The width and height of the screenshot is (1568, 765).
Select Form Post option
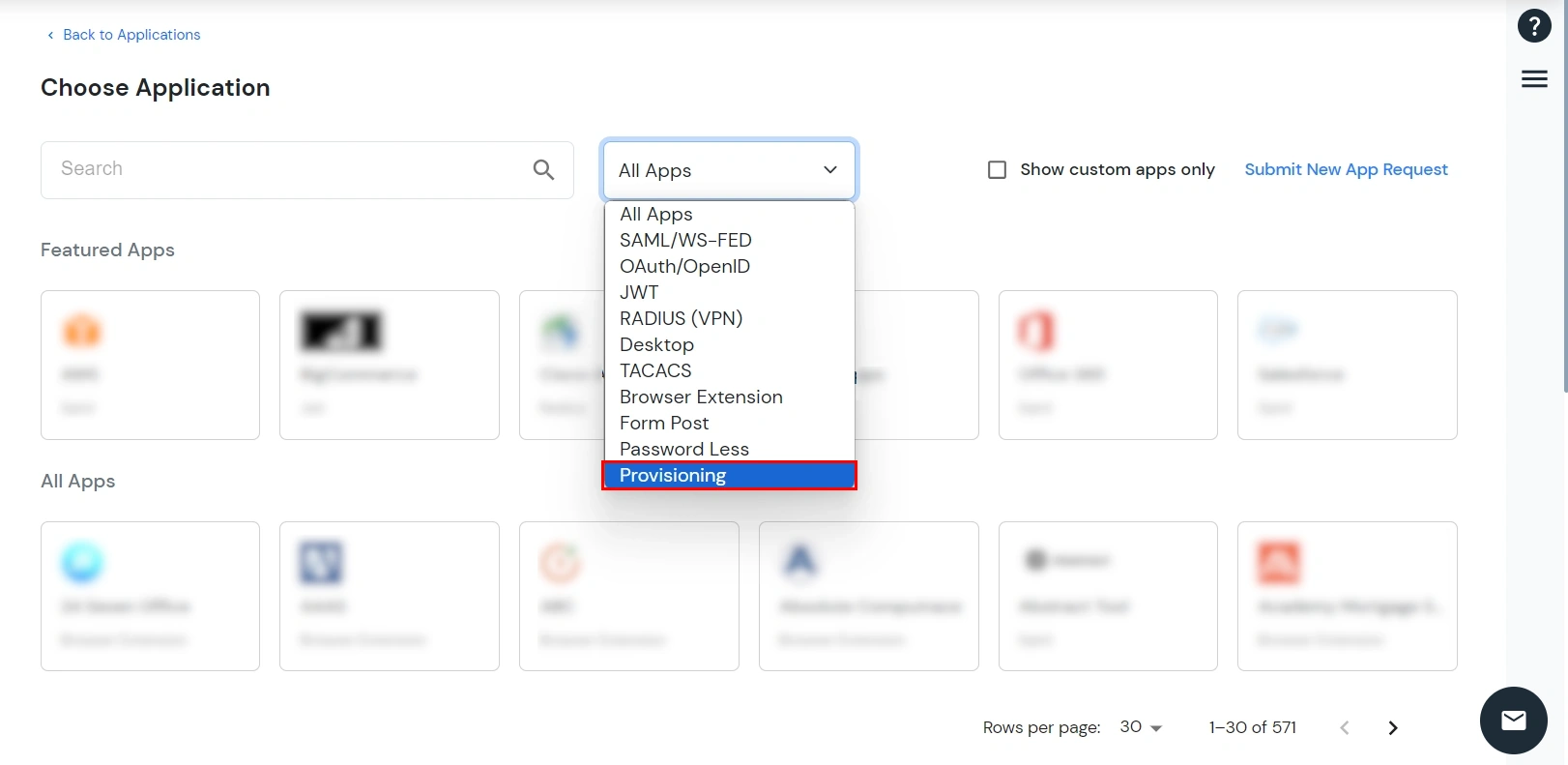click(729, 423)
